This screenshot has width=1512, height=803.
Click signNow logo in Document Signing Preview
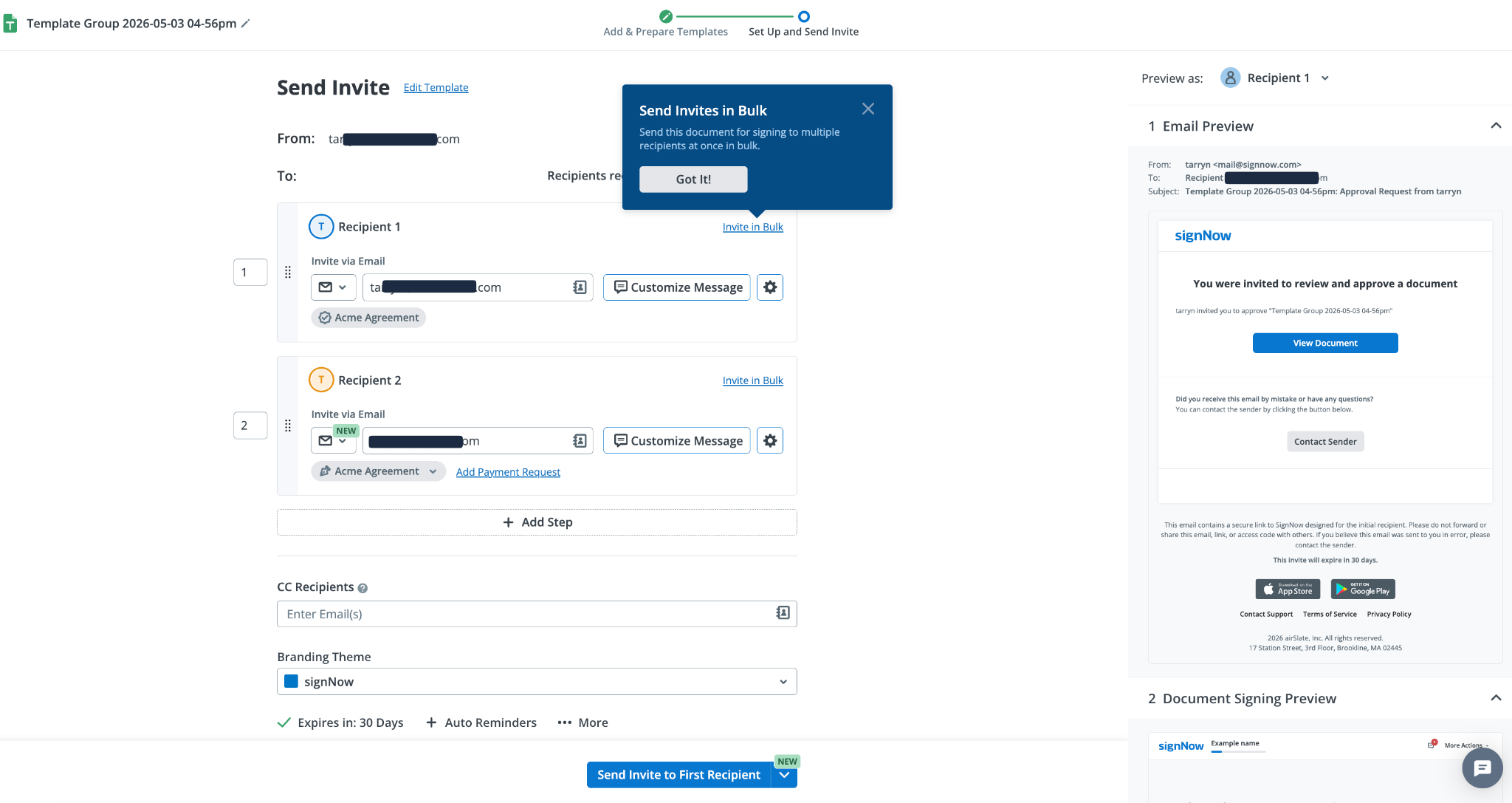coord(1181,746)
